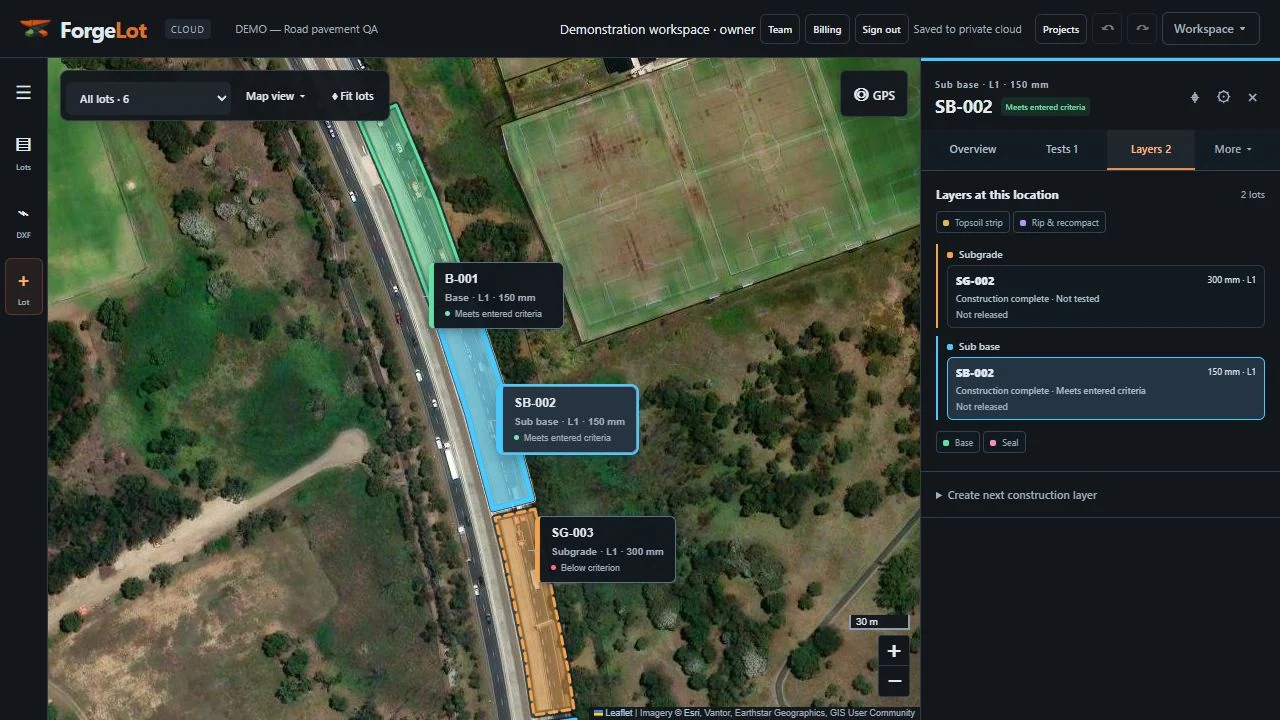
Task: Open the Billing page
Action: 827,29
